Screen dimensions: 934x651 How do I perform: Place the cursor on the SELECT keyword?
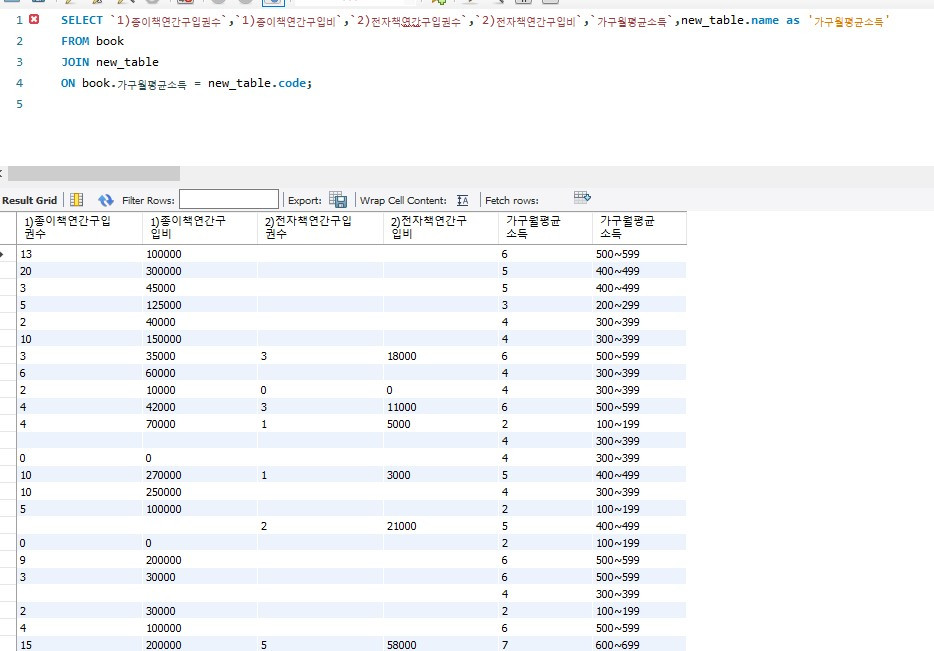82,20
